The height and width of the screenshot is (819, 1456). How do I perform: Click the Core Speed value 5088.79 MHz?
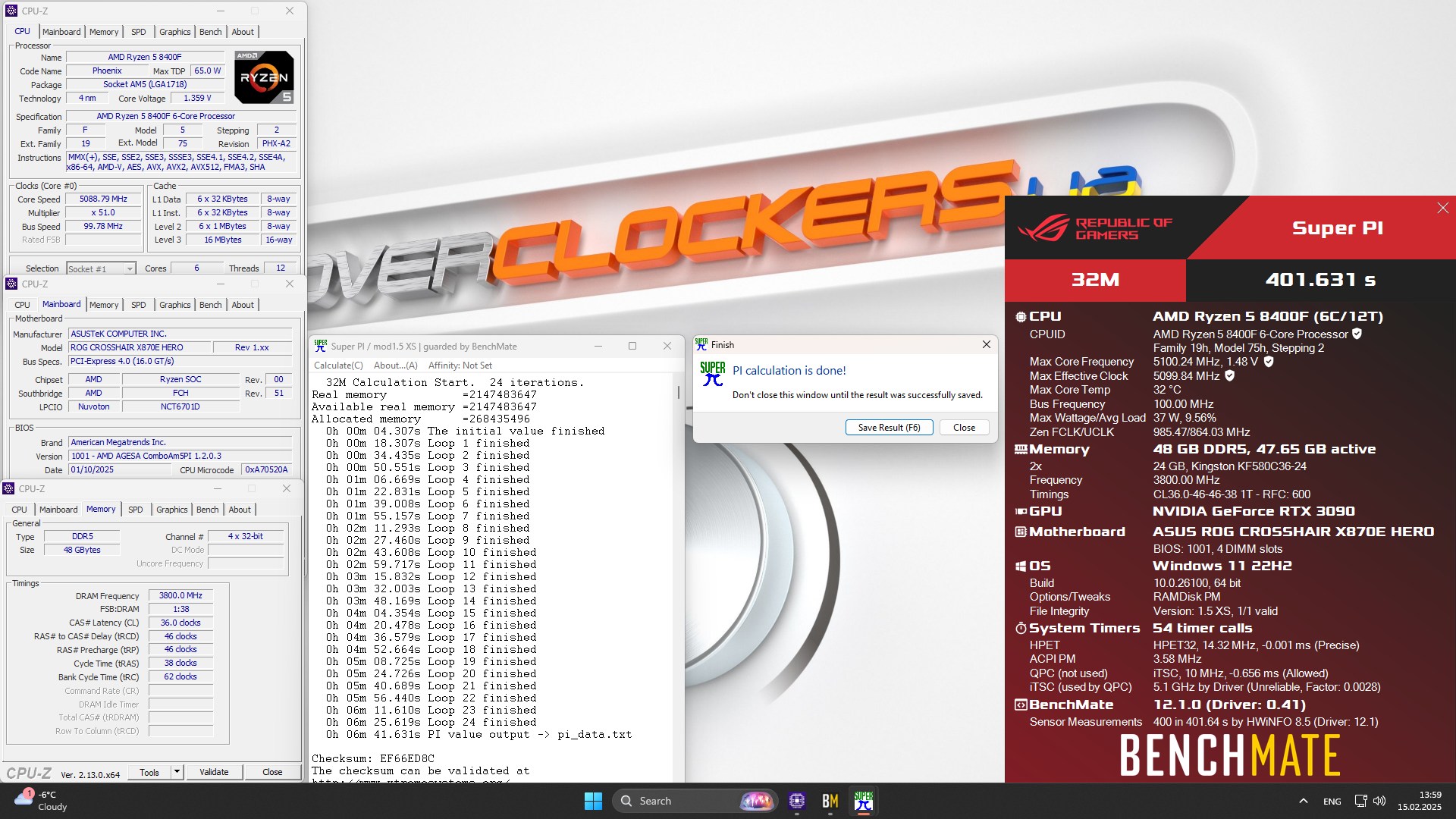103,199
